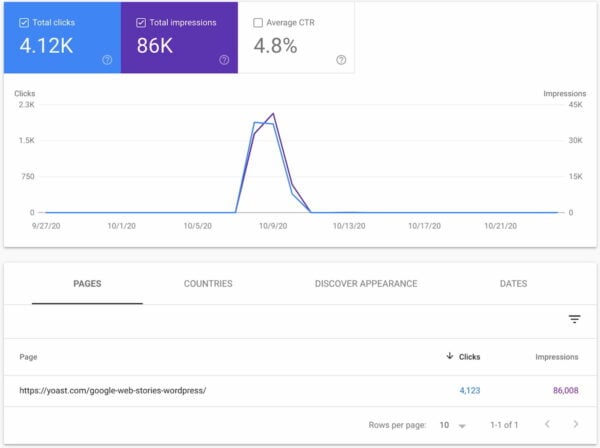The image size is (600, 448).
Task: Switch to the Discover Appearance tab
Action: tap(366, 284)
